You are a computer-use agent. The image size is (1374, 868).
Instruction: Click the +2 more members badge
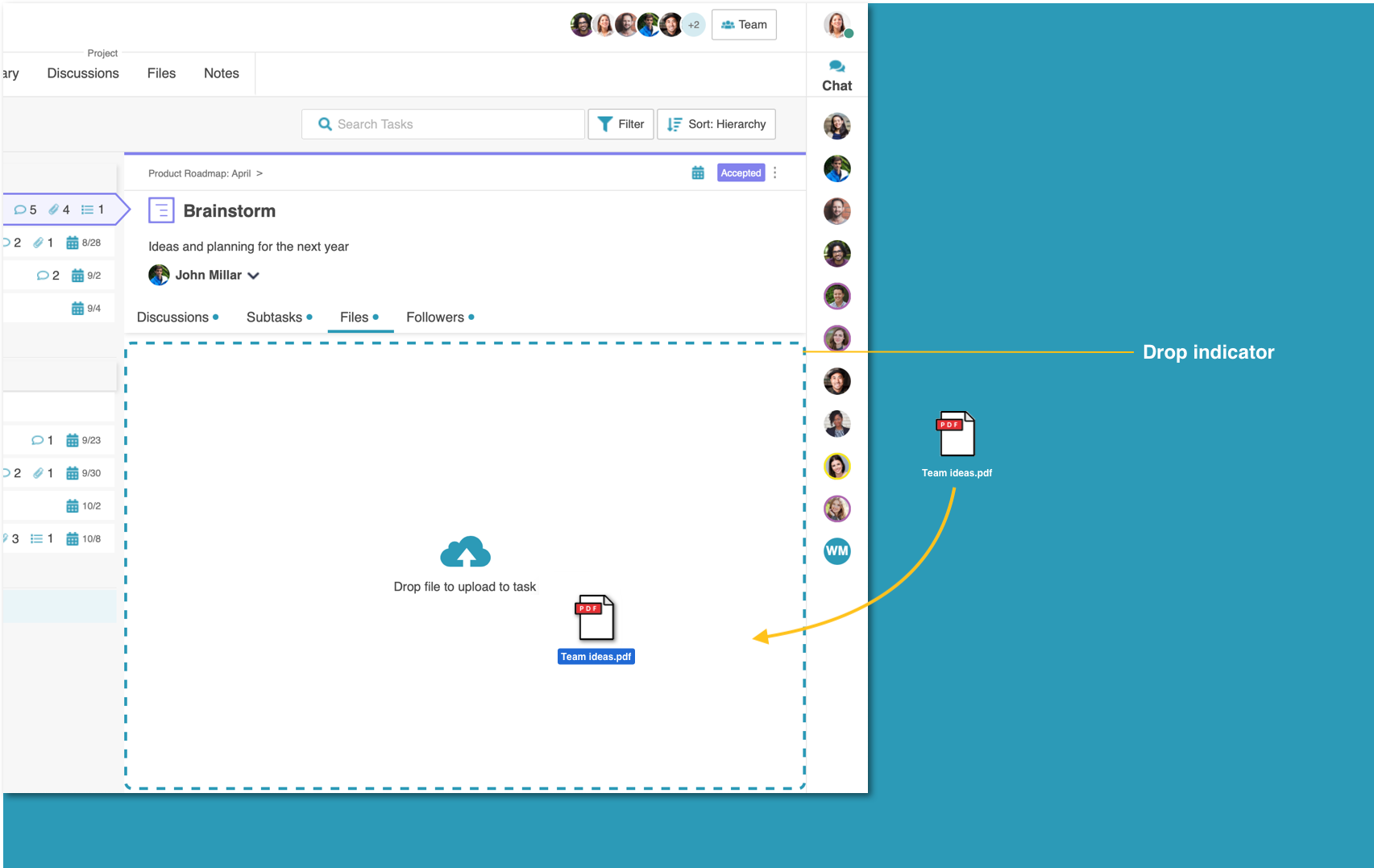click(694, 25)
